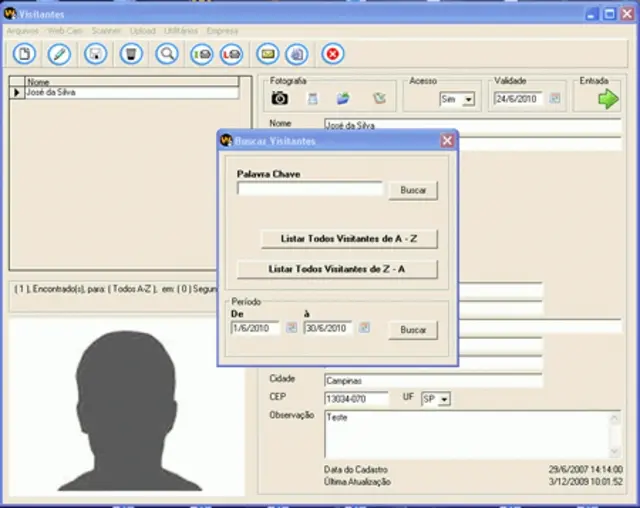Viewport: 640px width, 508px height.
Task: Click the Save floppy toolbar icon
Action: [96, 53]
